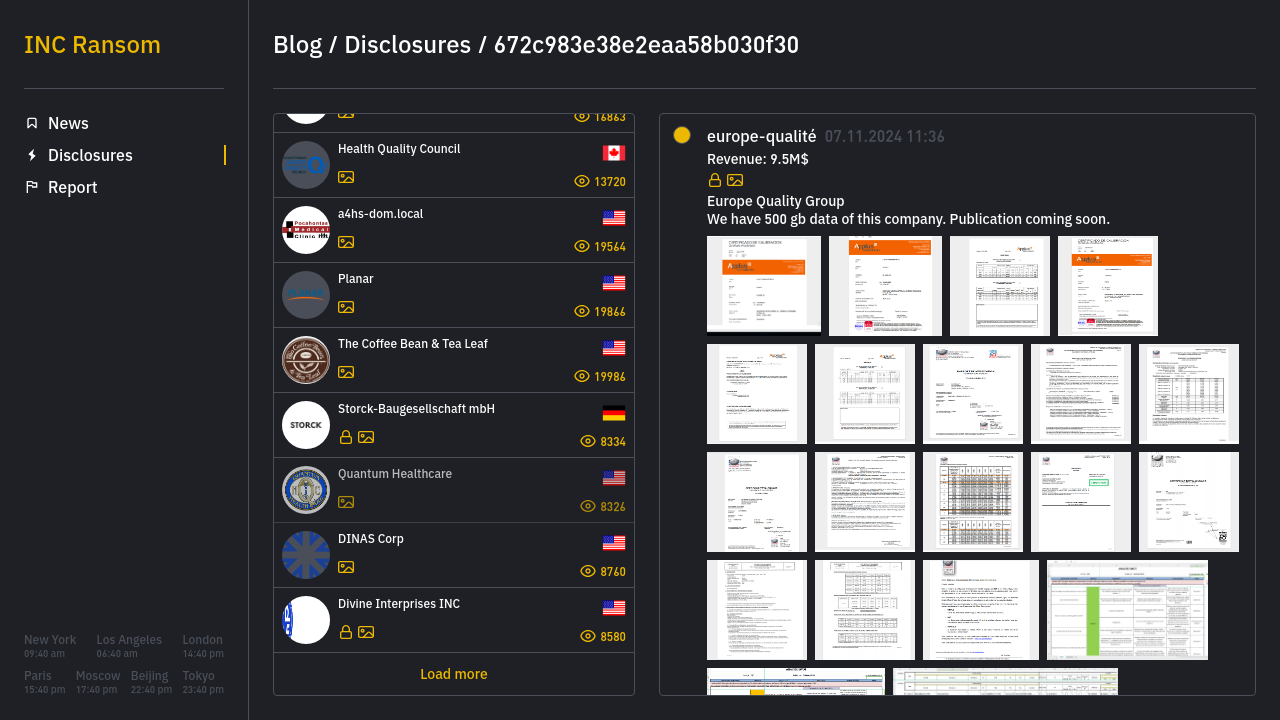Image resolution: width=1280 pixels, height=720 pixels.
Task: Click the News bookmark icon in sidebar
Action: tap(32, 123)
